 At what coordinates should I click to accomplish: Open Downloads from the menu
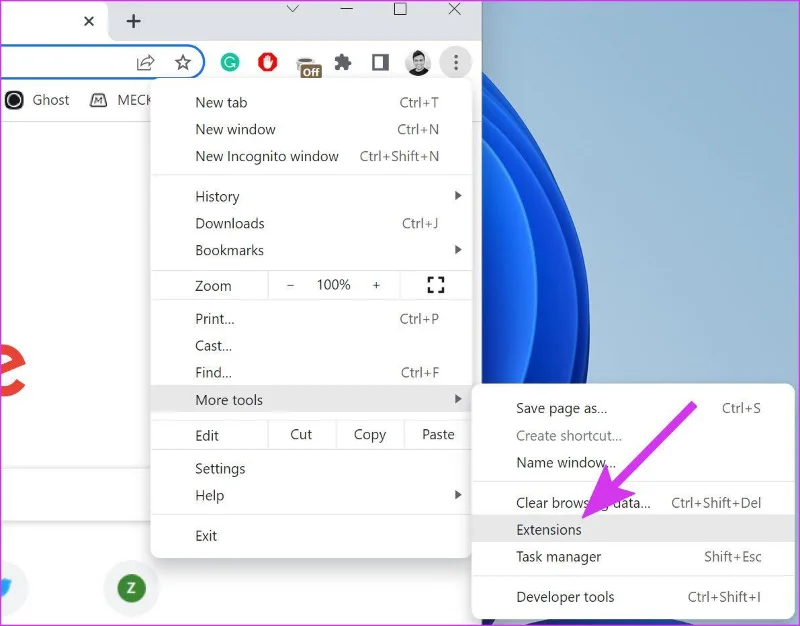tap(311, 223)
